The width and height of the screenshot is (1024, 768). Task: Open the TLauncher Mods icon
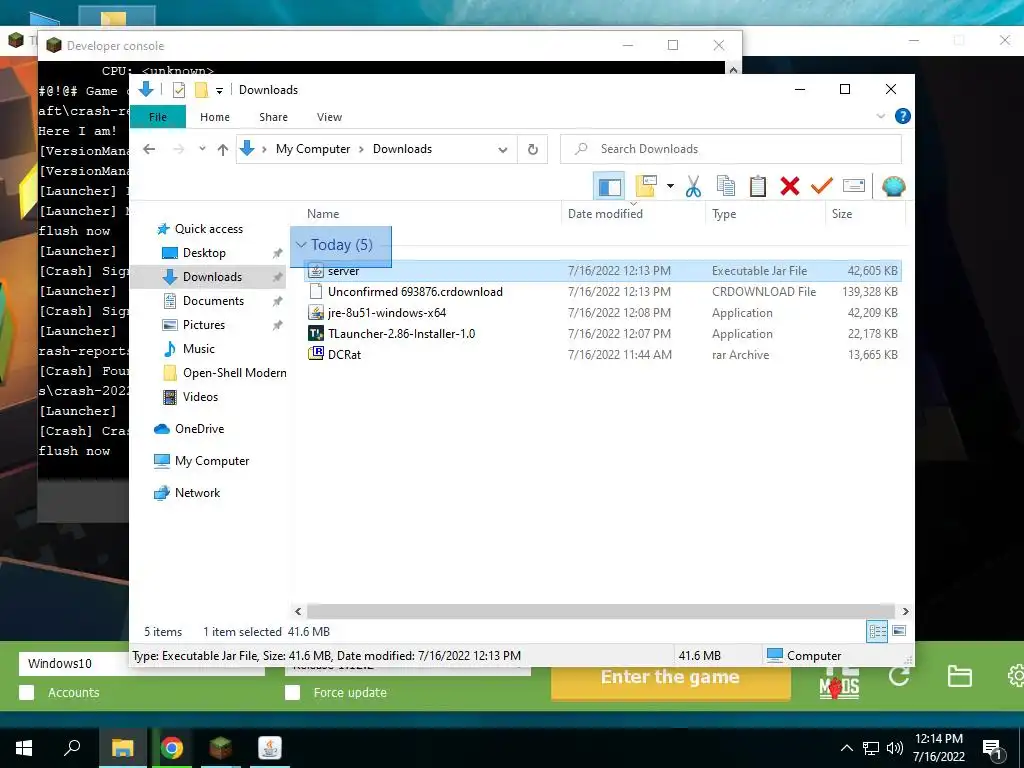click(x=839, y=682)
